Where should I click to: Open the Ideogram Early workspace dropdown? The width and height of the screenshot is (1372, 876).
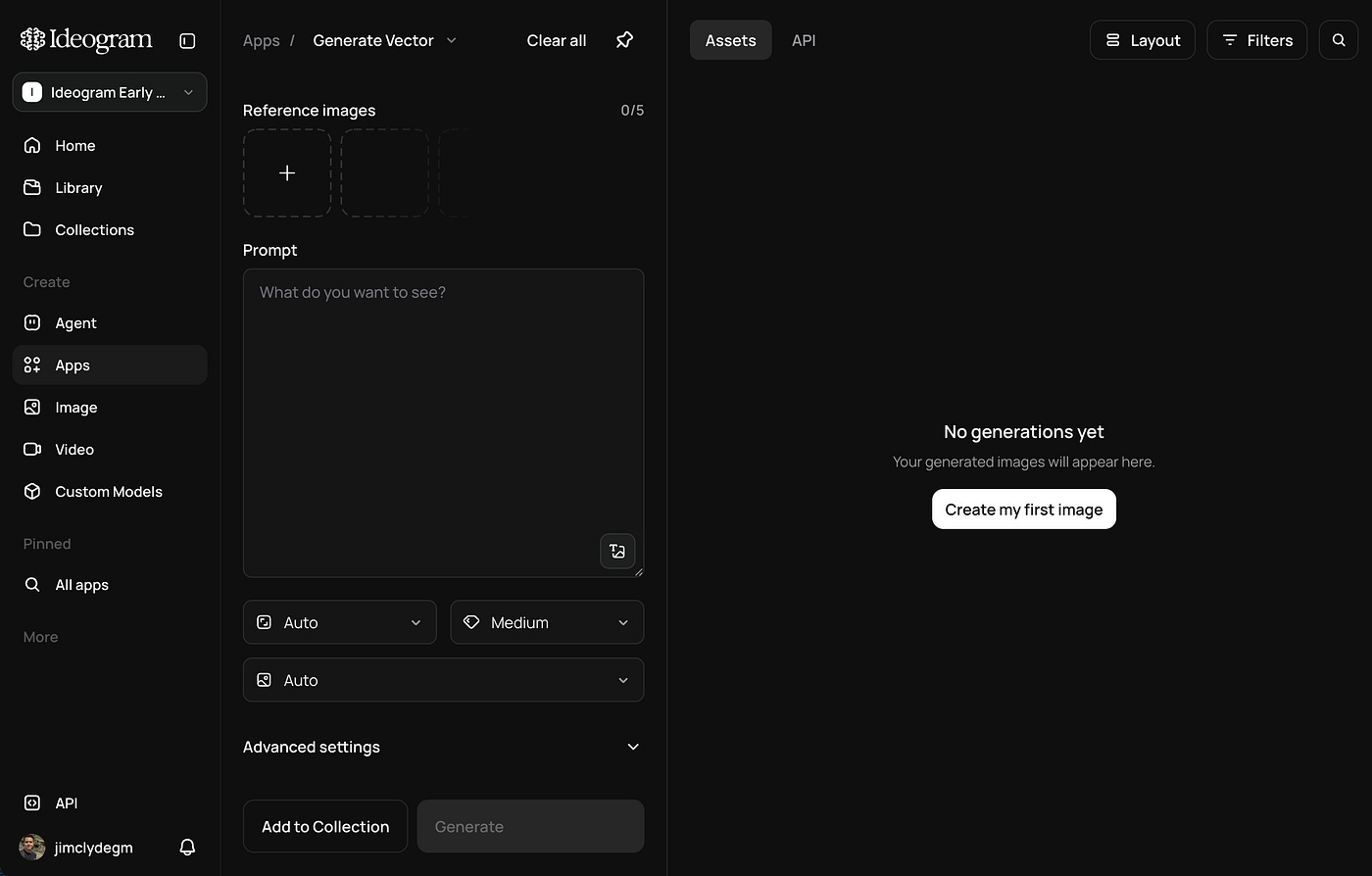(110, 92)
